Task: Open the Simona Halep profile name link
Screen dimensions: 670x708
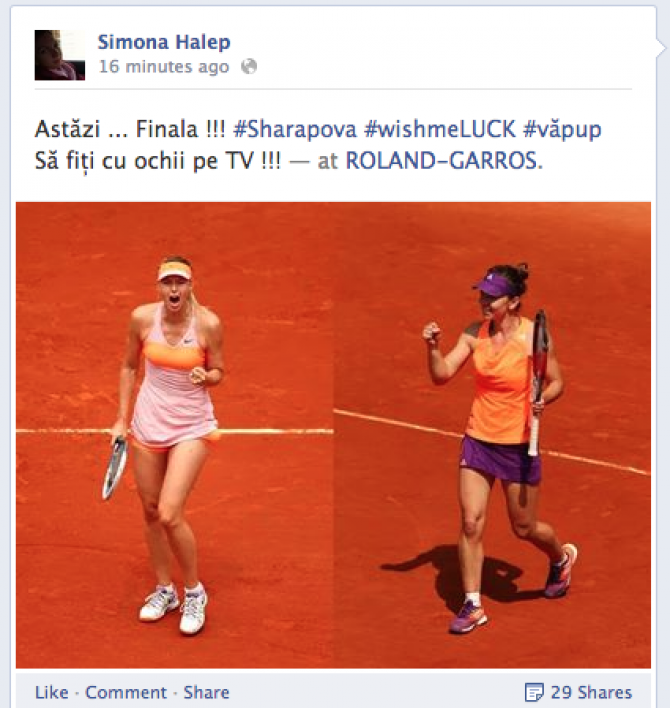Action: click(x=164, y=42)
